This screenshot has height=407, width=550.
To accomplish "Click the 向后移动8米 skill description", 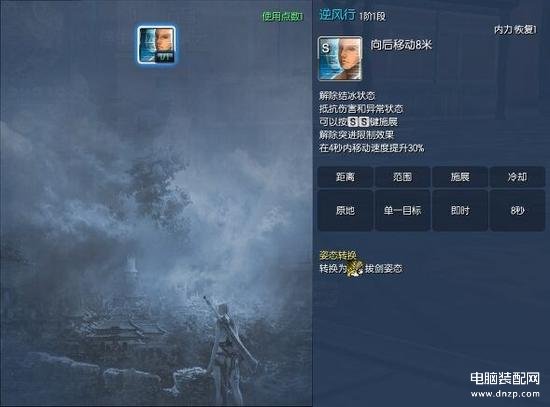I will (401, 45).
